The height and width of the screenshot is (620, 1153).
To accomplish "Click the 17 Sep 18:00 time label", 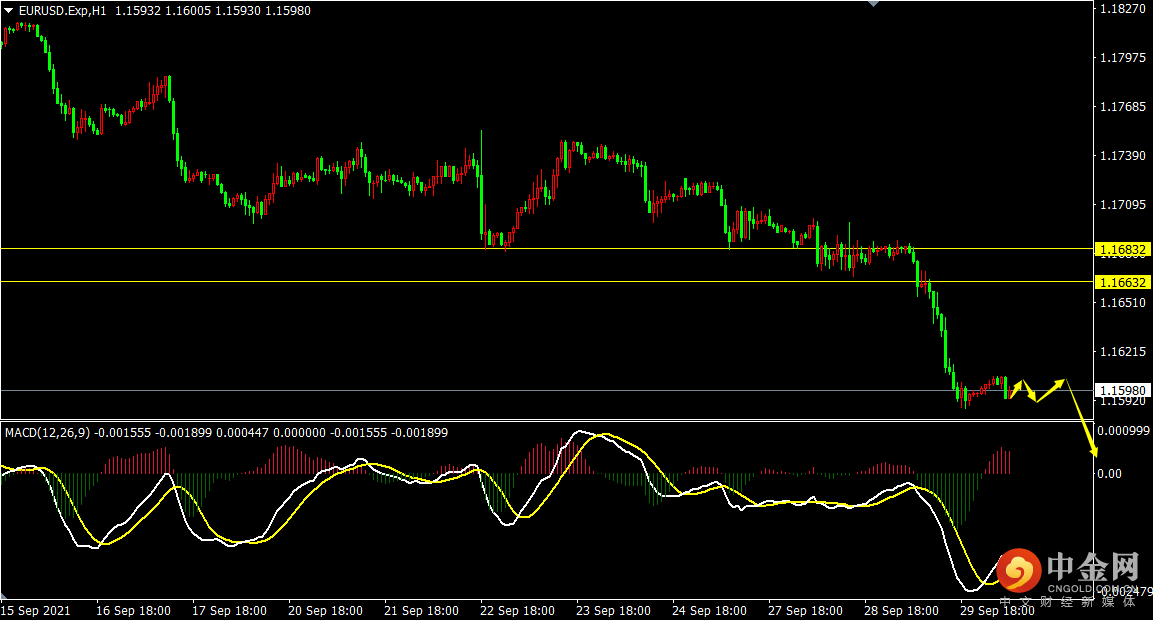I will [229, 610].
